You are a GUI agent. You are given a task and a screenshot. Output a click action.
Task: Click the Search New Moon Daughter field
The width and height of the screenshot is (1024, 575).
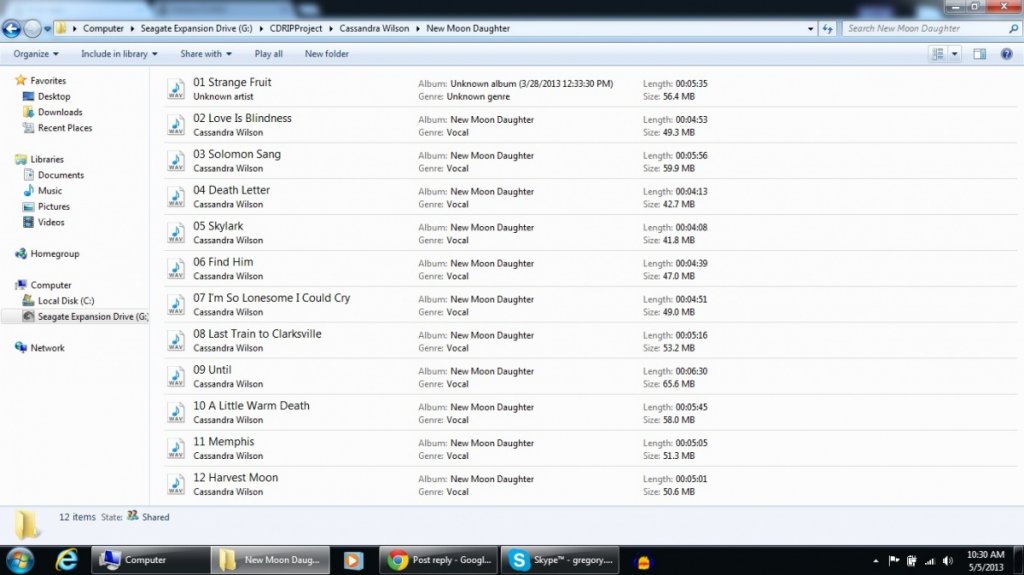[925, 29]
